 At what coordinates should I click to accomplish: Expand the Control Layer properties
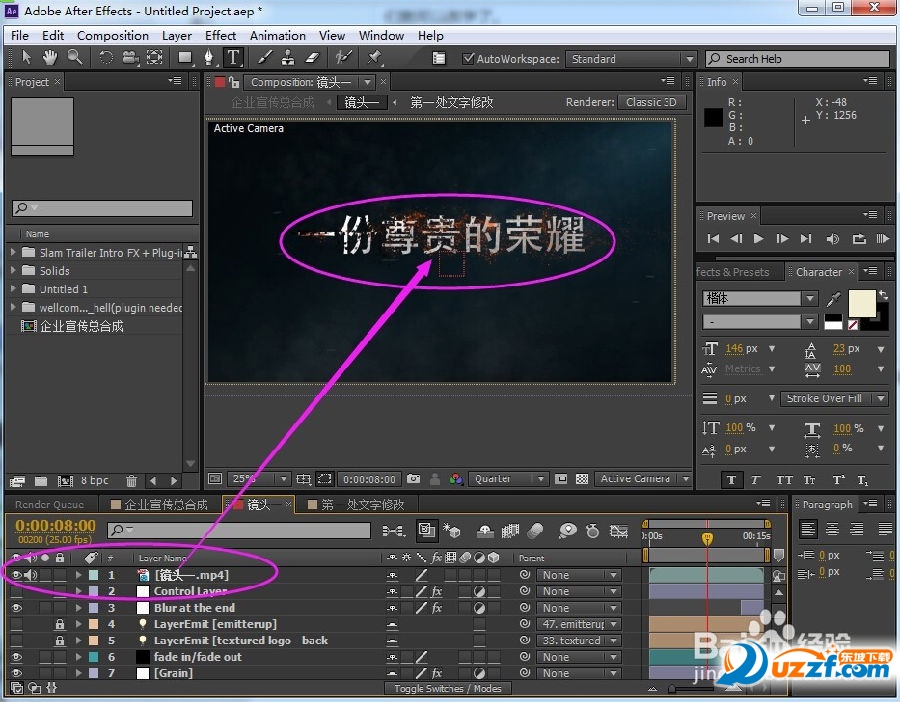point(79,591)
